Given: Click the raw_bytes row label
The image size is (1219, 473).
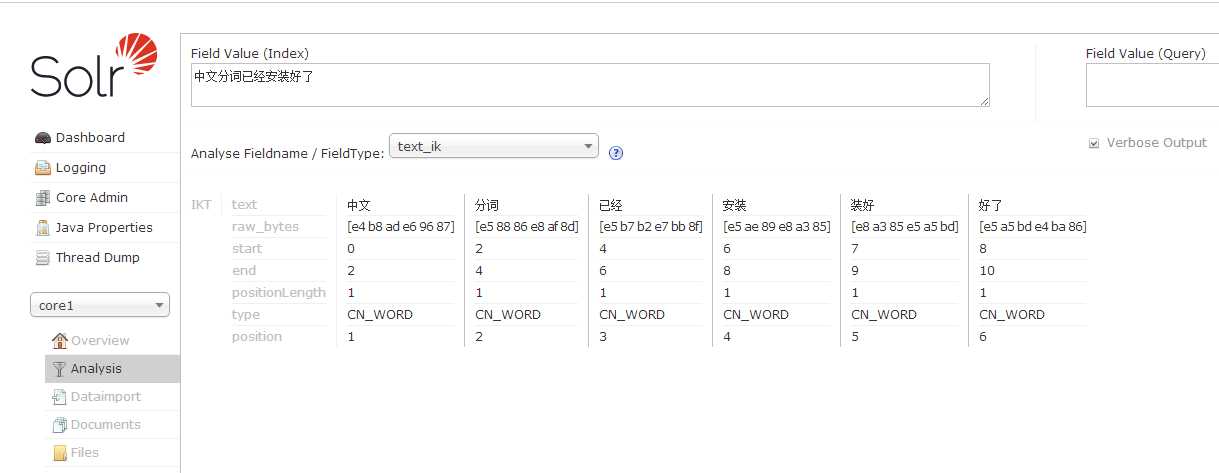Looking at the screenshot, I should pyautogui.click(x=265, y=227).
